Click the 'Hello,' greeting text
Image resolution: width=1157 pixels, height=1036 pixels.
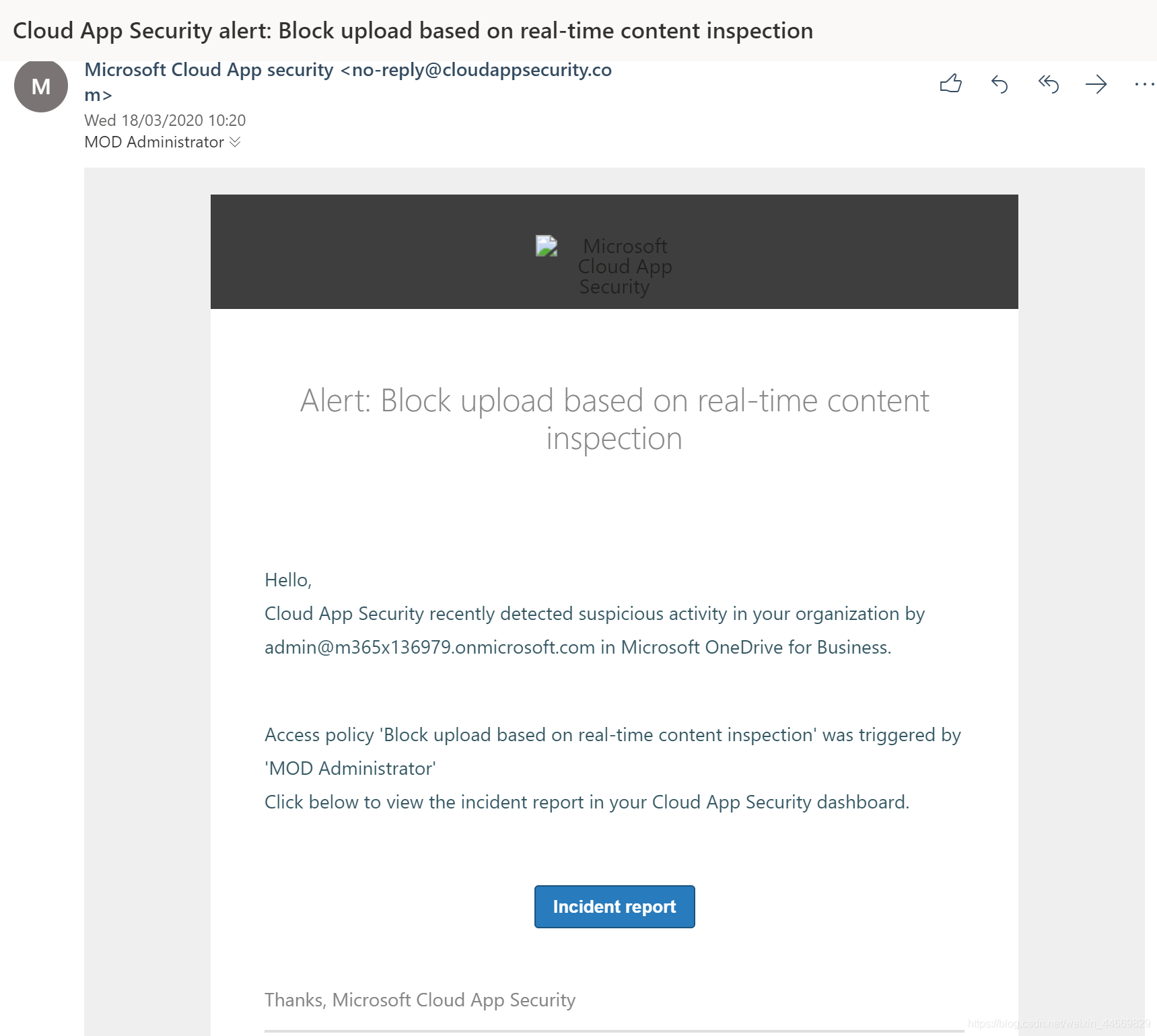(x=288, y=580)
